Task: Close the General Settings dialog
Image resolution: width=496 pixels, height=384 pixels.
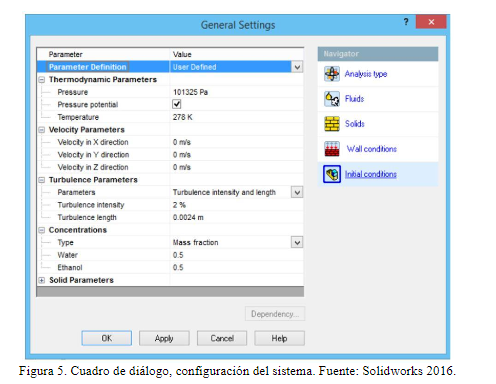Action: click(431, 22)
